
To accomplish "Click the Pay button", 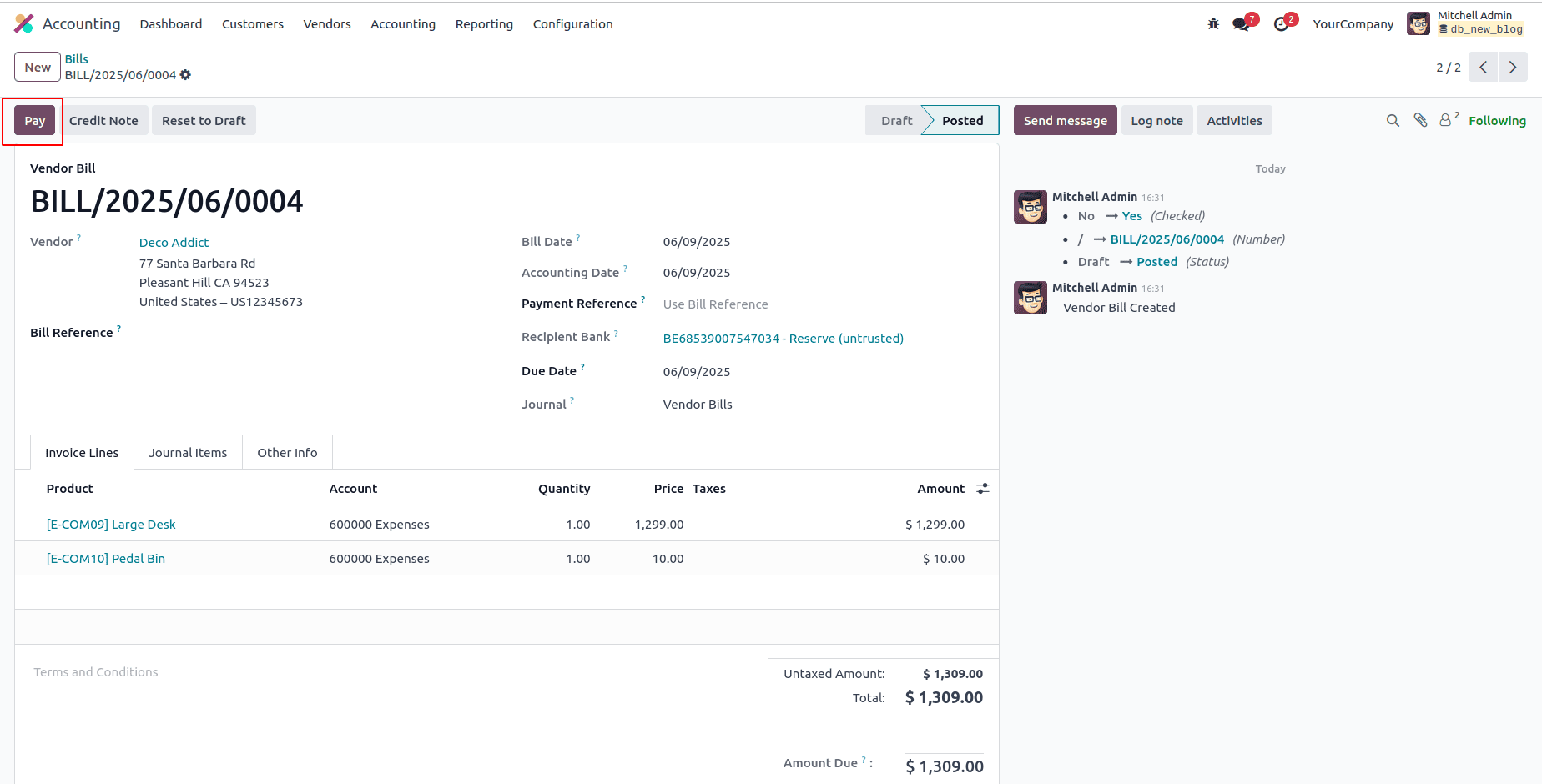I will point(34,121).
